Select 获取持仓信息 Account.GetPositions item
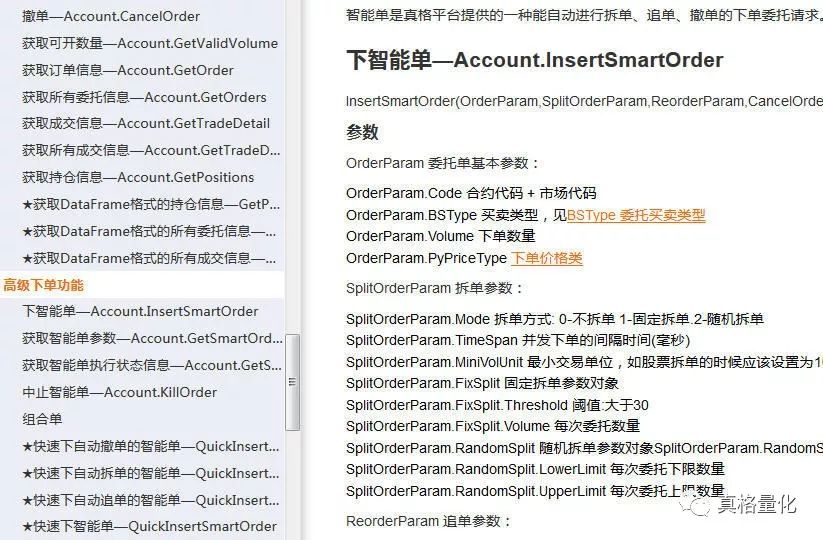This screenshot has height=540, width=823. click(138, 177)
